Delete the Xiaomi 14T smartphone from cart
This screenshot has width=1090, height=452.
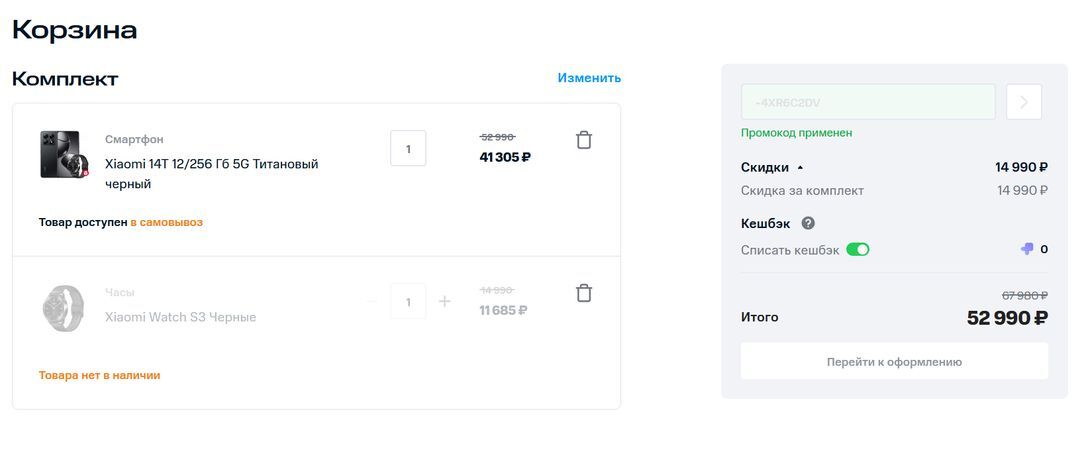pos(584,140)
